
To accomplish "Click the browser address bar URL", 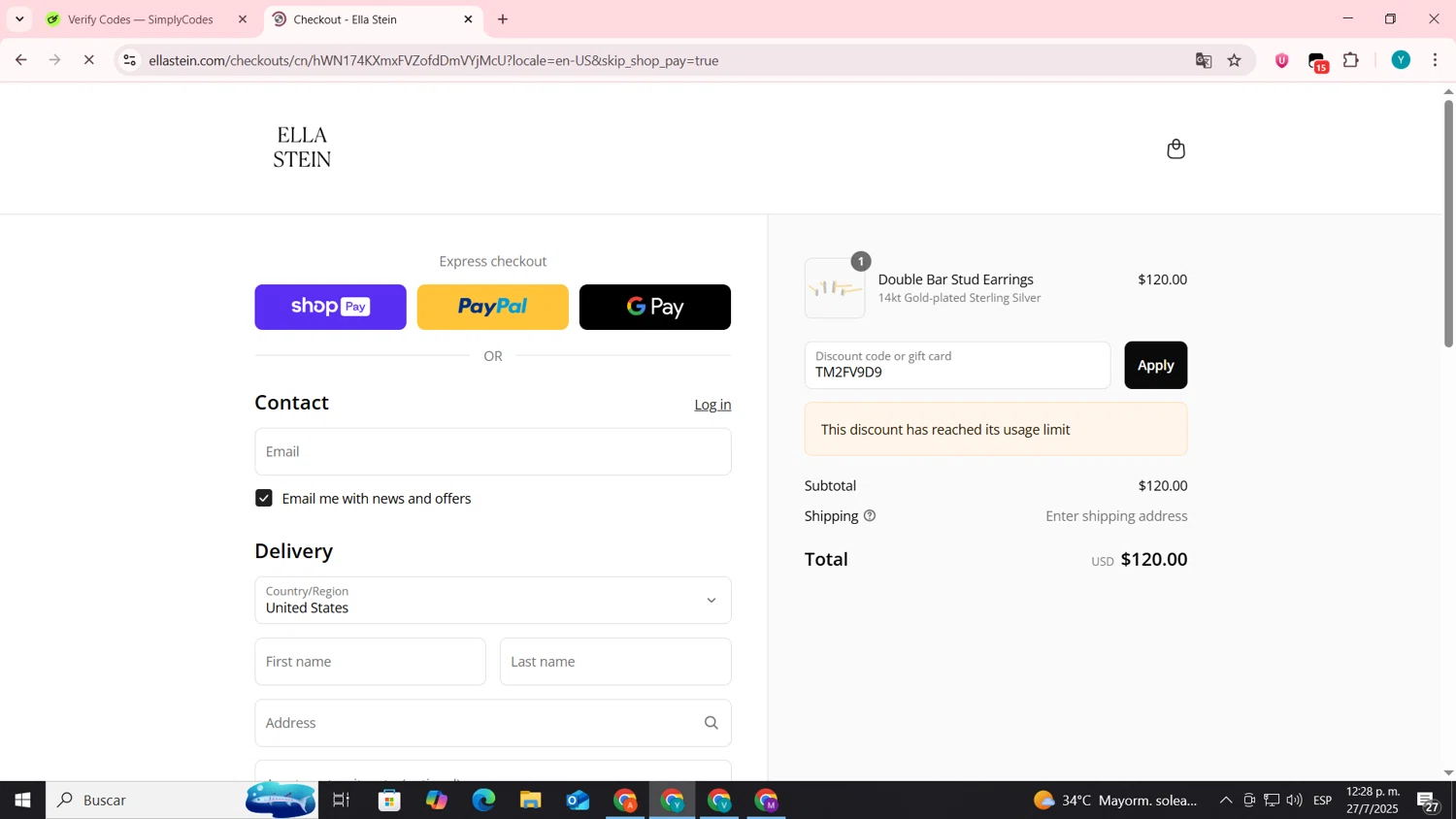I will [x=433, y=60].
